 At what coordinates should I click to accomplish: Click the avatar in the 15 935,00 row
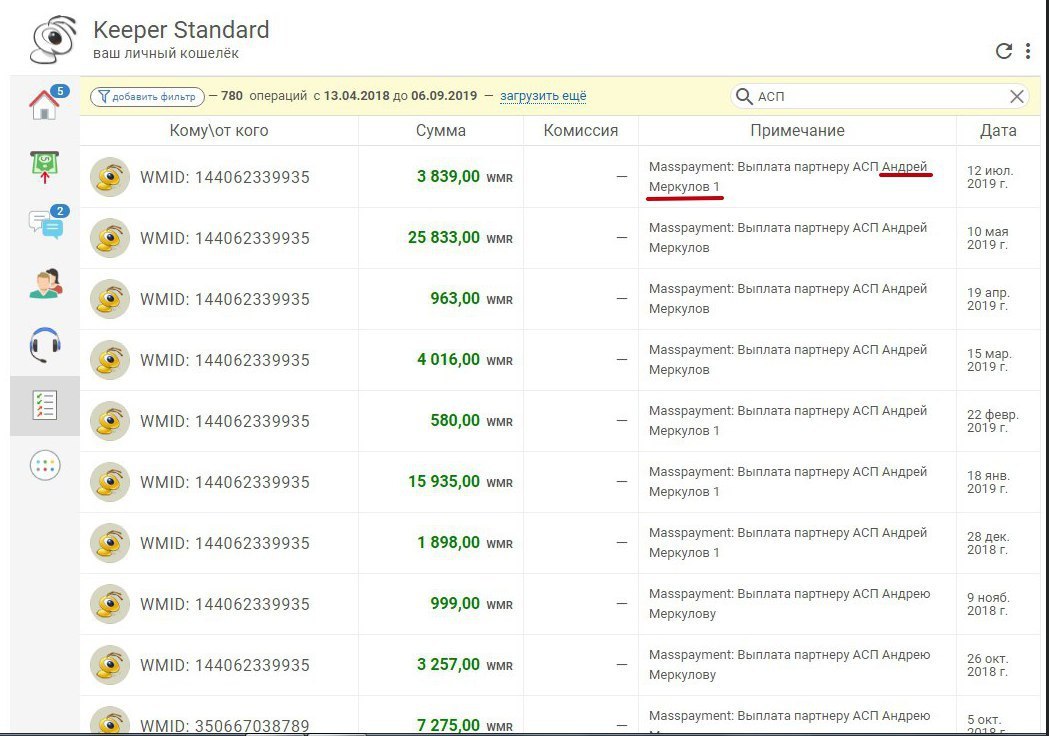click(110, 482)
